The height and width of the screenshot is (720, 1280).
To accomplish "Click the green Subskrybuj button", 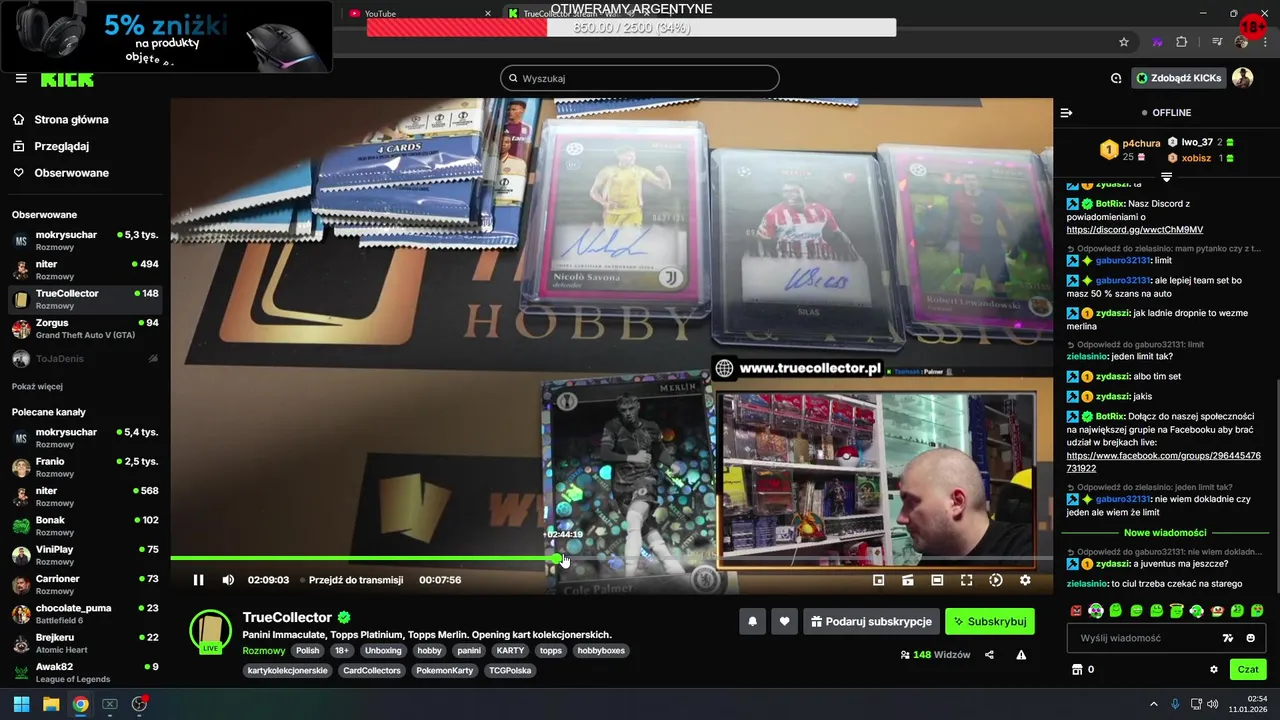I will [x=990, y=621].
